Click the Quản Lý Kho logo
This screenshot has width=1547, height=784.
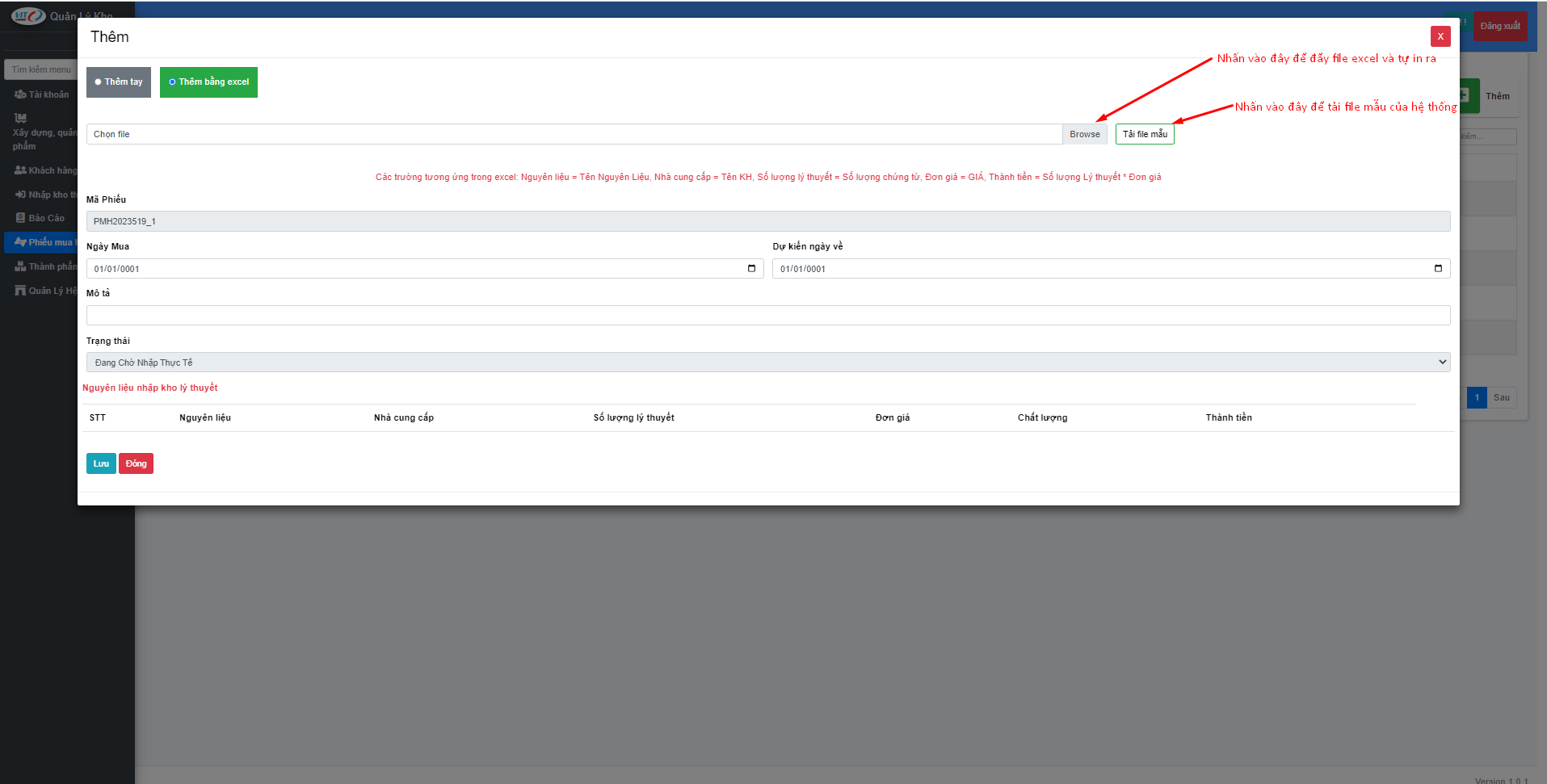point(28,16)
